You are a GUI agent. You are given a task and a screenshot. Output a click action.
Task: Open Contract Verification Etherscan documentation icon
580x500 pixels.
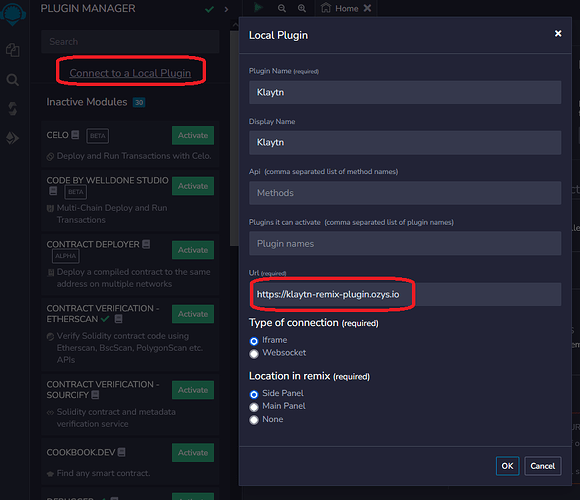[118, 319]
